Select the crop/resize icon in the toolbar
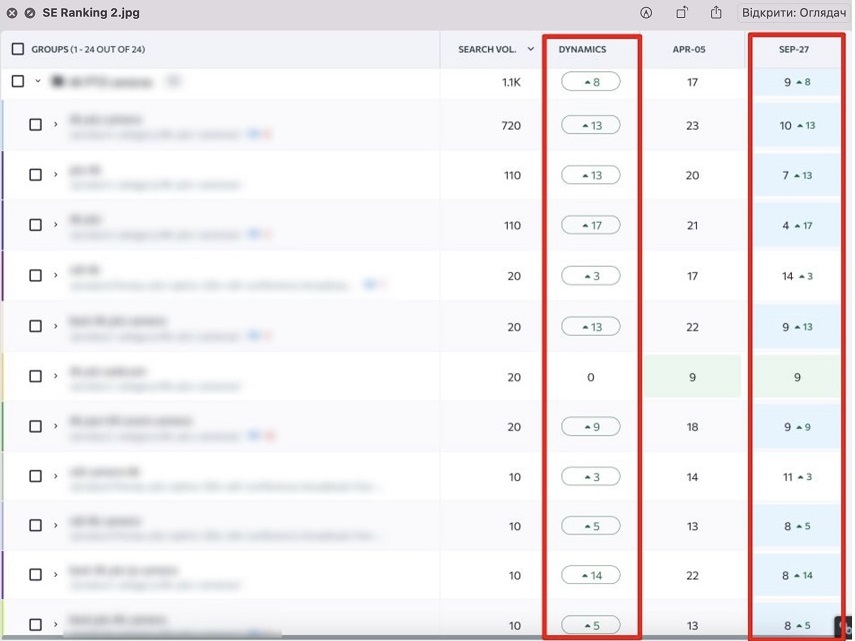The height and width of the screenshot is (641, 855). click(x=684, y=13)
